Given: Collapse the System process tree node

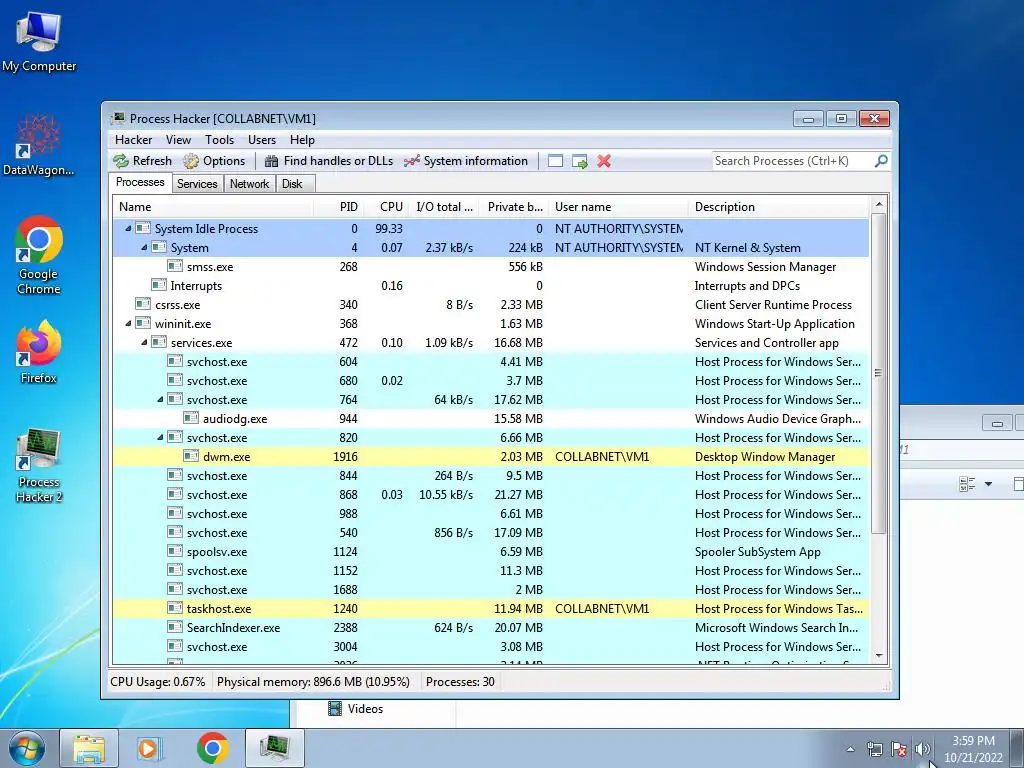Looking at the screenshot, I should [144, 248].
